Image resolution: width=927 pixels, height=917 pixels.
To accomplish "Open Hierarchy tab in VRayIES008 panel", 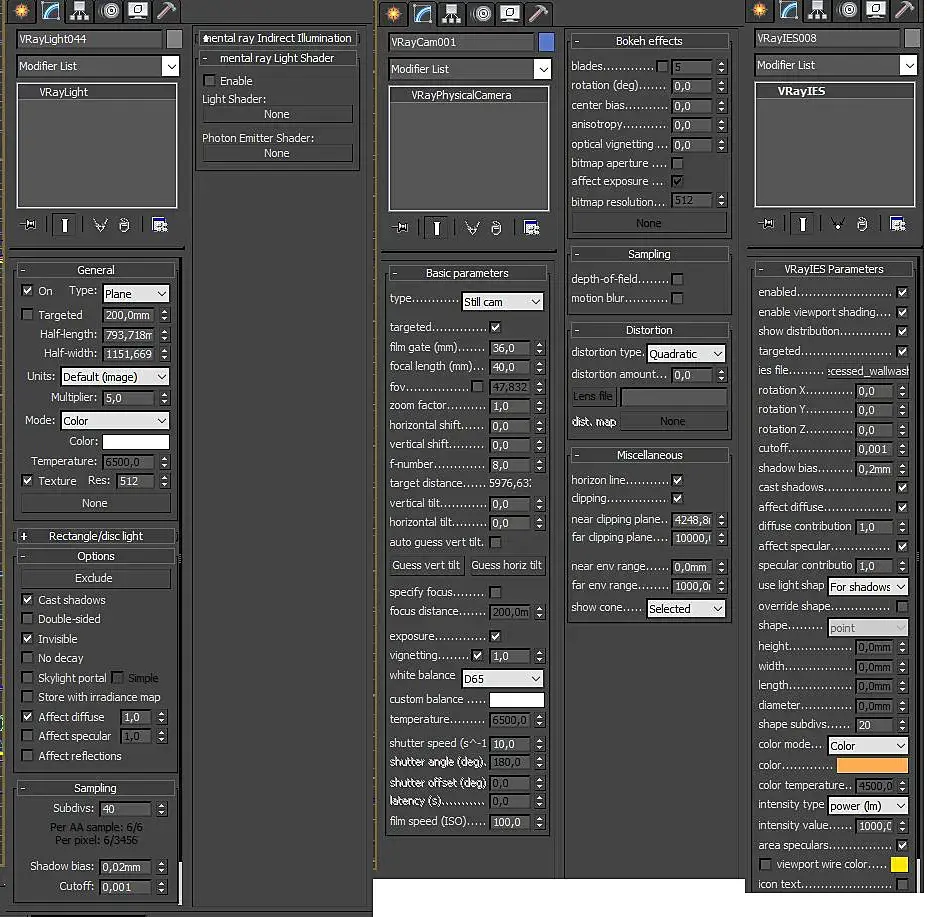I will pyautogui.click(x=818, y=10).
